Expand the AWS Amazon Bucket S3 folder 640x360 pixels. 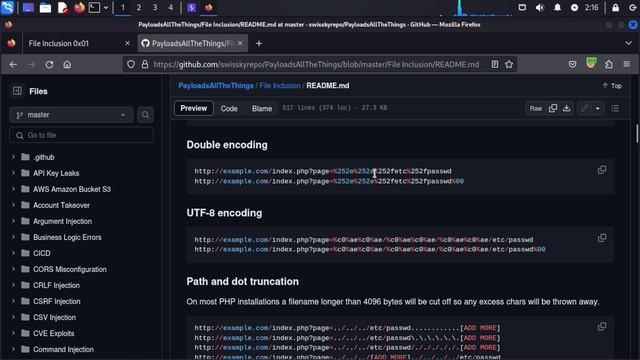(x=13, y=189)
